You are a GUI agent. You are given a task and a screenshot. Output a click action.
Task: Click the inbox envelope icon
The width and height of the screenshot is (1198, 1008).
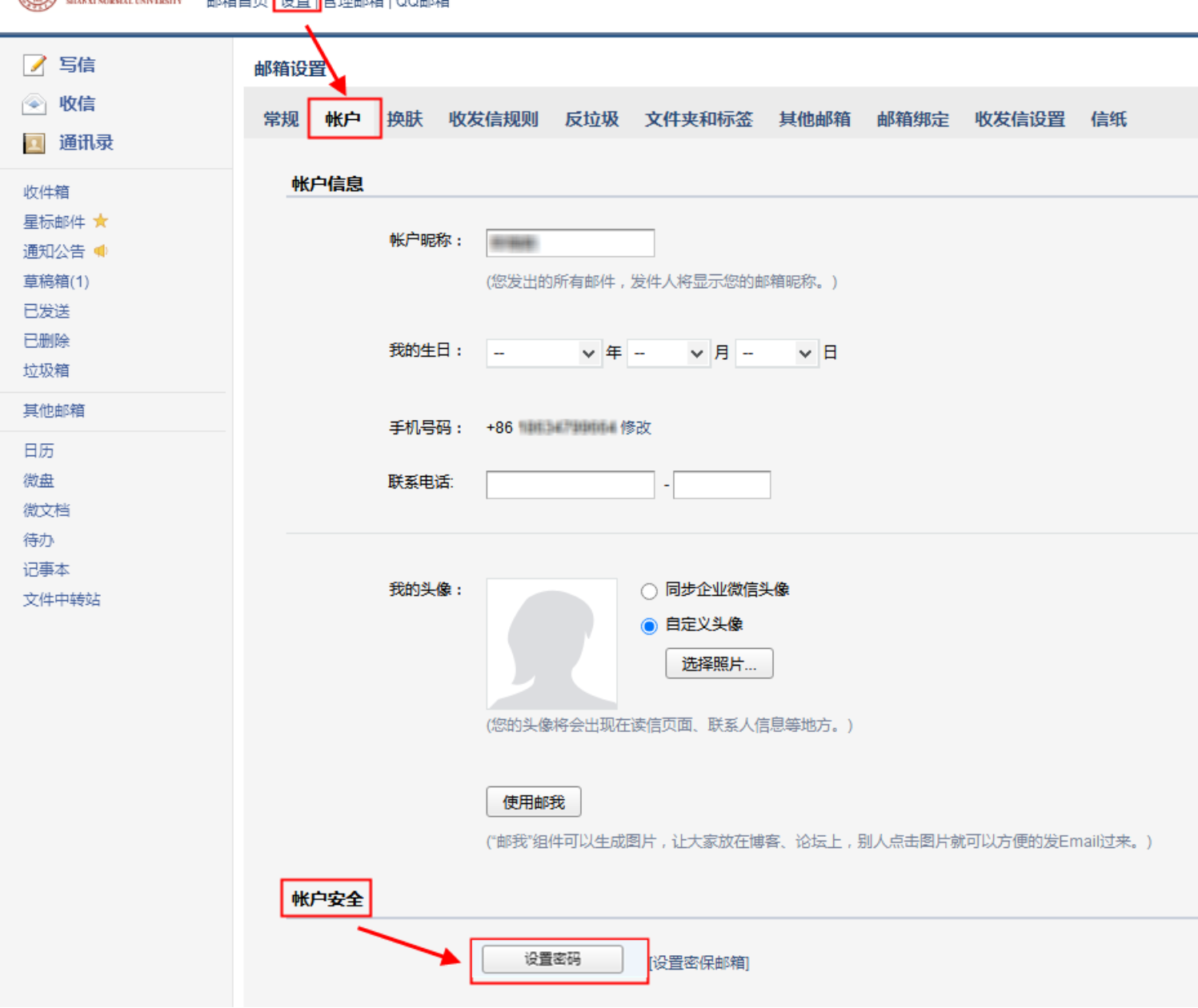pos(34,104)
